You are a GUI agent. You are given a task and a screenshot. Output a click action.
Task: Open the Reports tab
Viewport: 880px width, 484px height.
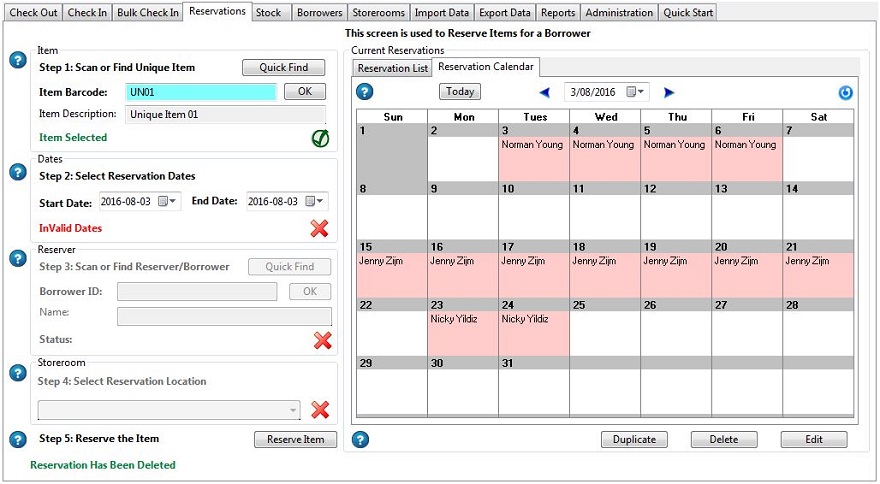point(557,12)
